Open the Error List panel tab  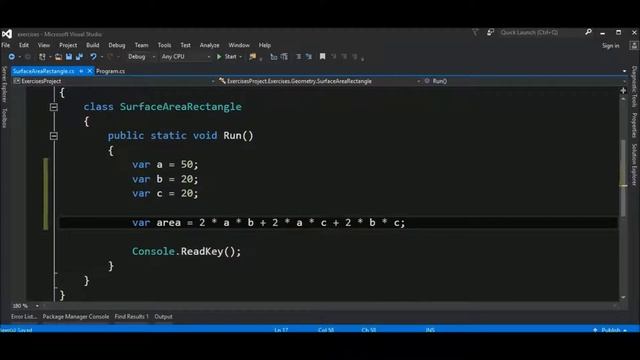pyautogui.click(x=24, y=317)
